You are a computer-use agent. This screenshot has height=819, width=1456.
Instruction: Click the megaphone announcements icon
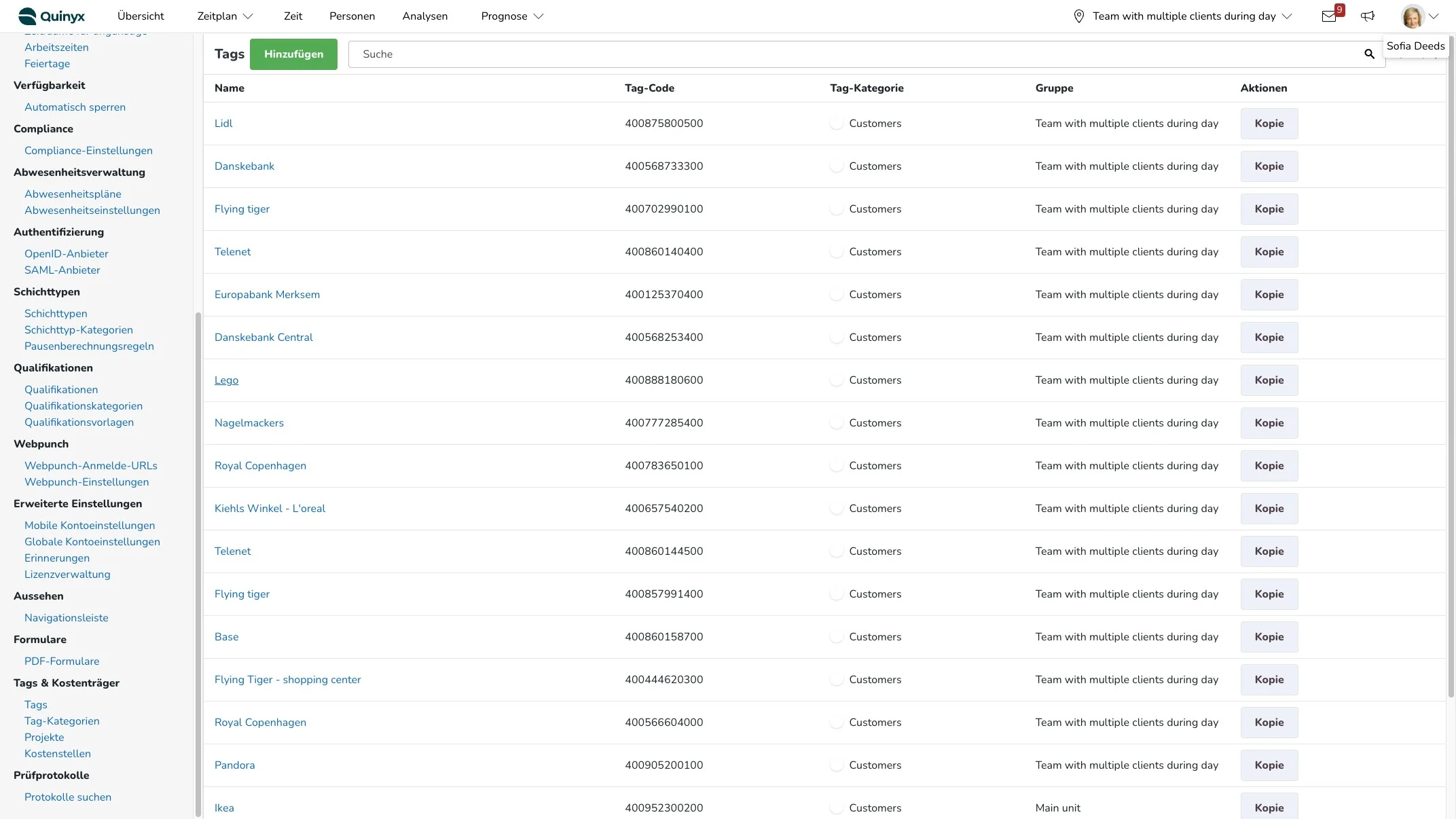click(1368, 16)
